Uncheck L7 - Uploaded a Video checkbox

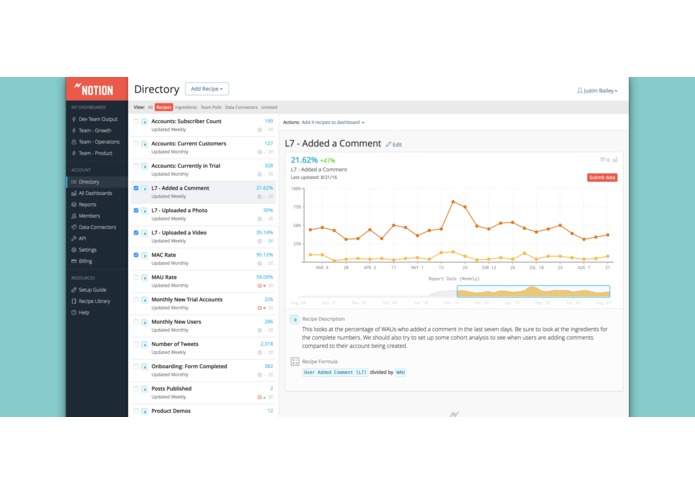pyautogui.click(x=136, y=233)
